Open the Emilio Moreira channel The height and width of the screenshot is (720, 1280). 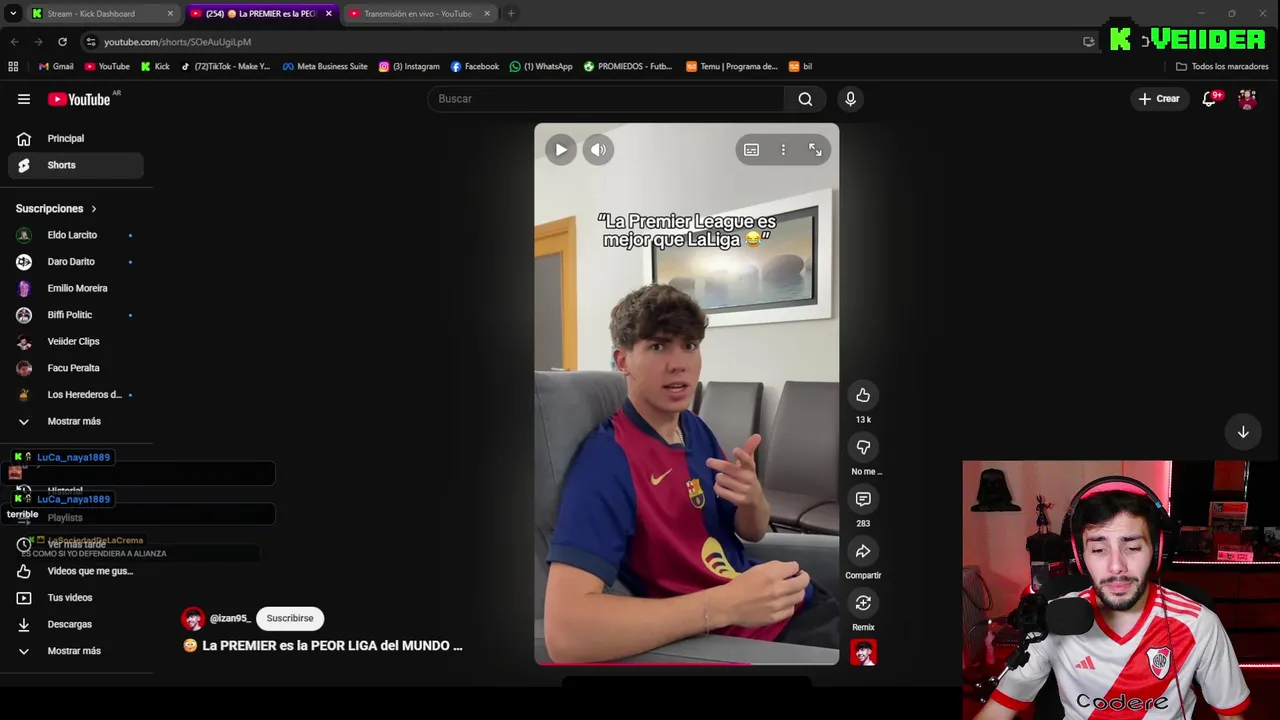click(76, 288)
